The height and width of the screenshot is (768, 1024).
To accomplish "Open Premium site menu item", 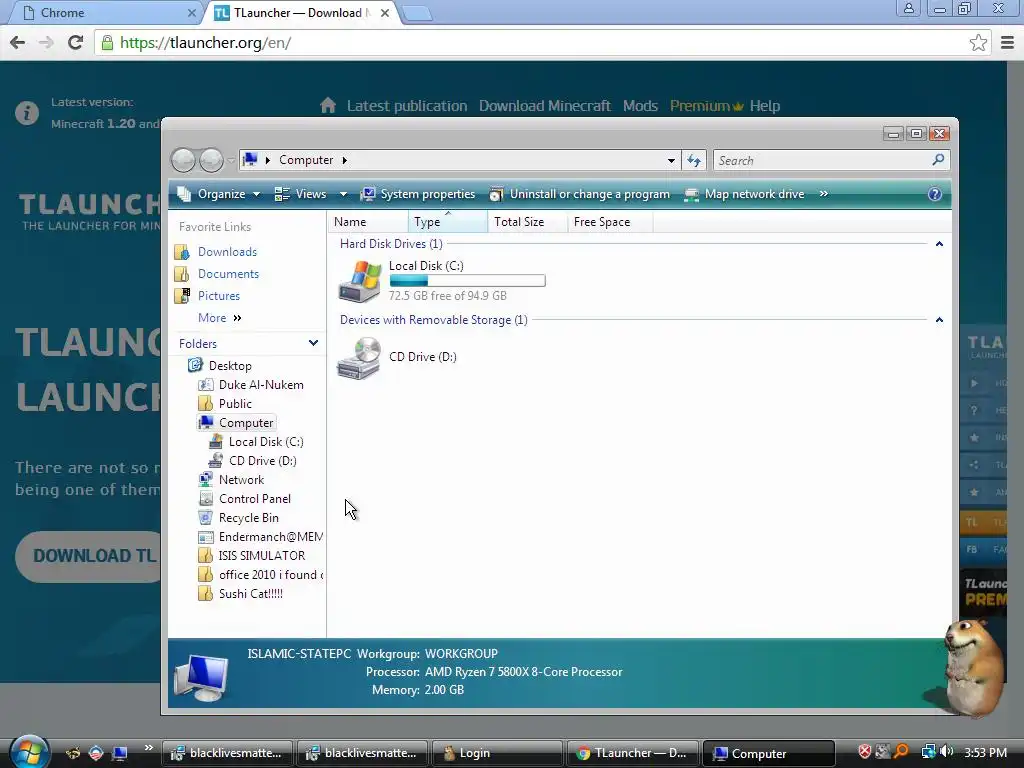I will [x=707, y=106].
